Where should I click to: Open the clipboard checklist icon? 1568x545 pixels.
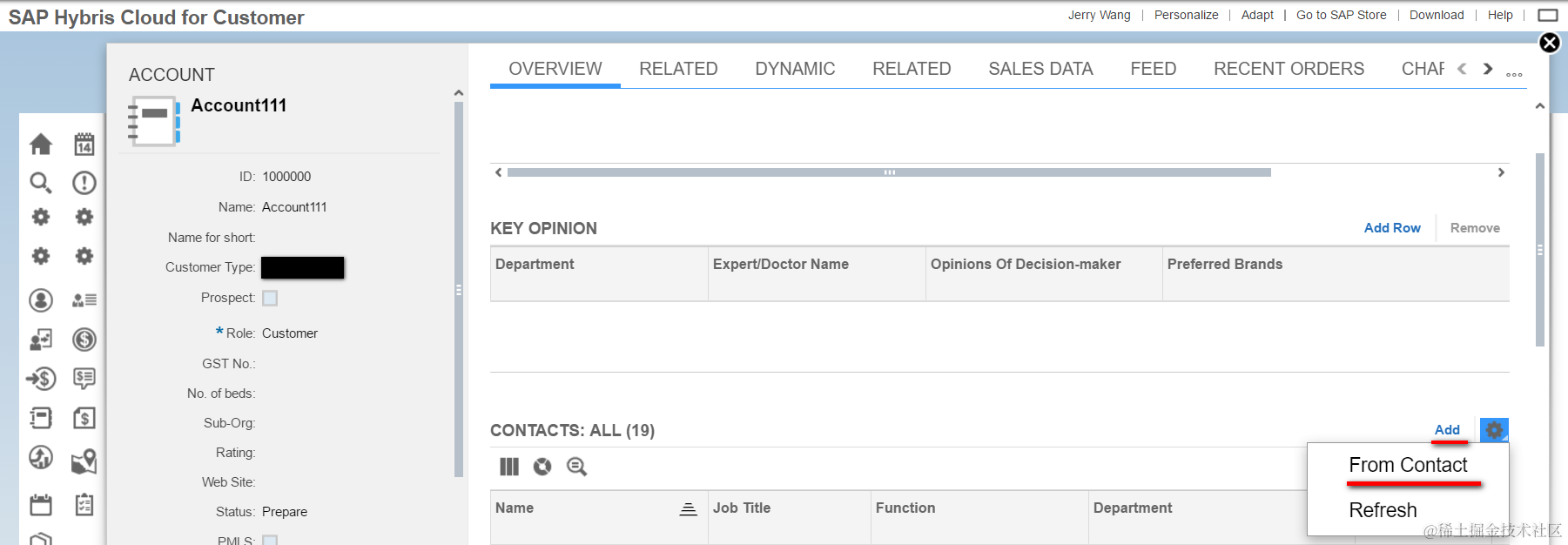[x=84, y=505]
